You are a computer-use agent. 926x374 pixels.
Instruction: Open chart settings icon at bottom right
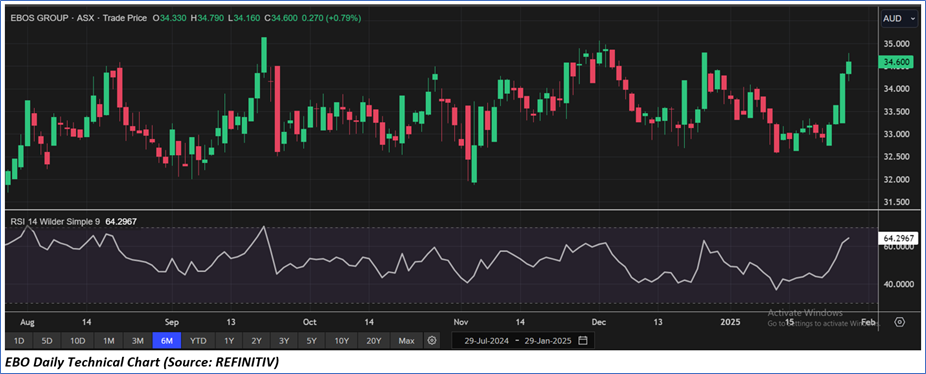[899, 322]
